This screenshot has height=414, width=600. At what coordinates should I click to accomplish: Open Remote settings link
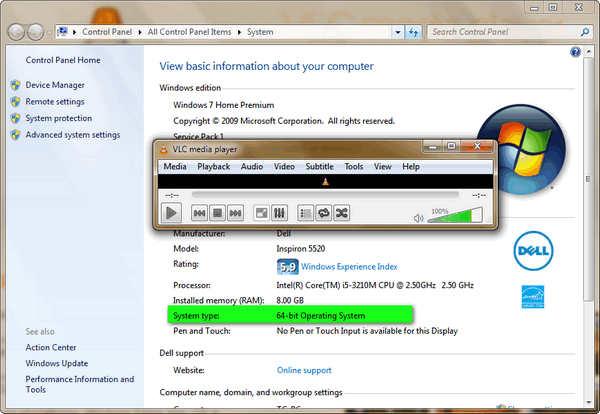tap(55, 102)
